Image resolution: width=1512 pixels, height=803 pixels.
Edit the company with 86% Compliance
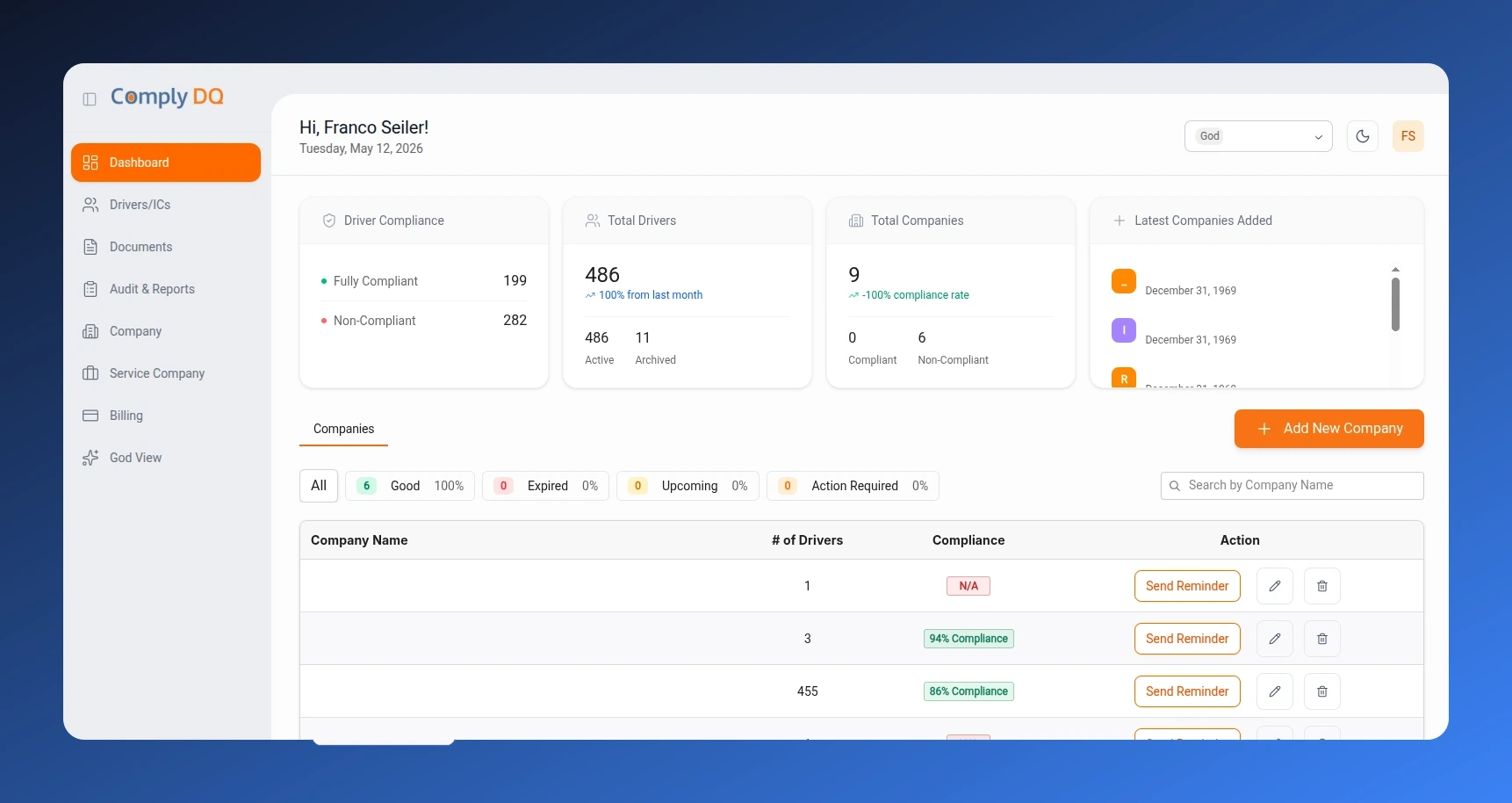pos(1275,691)
